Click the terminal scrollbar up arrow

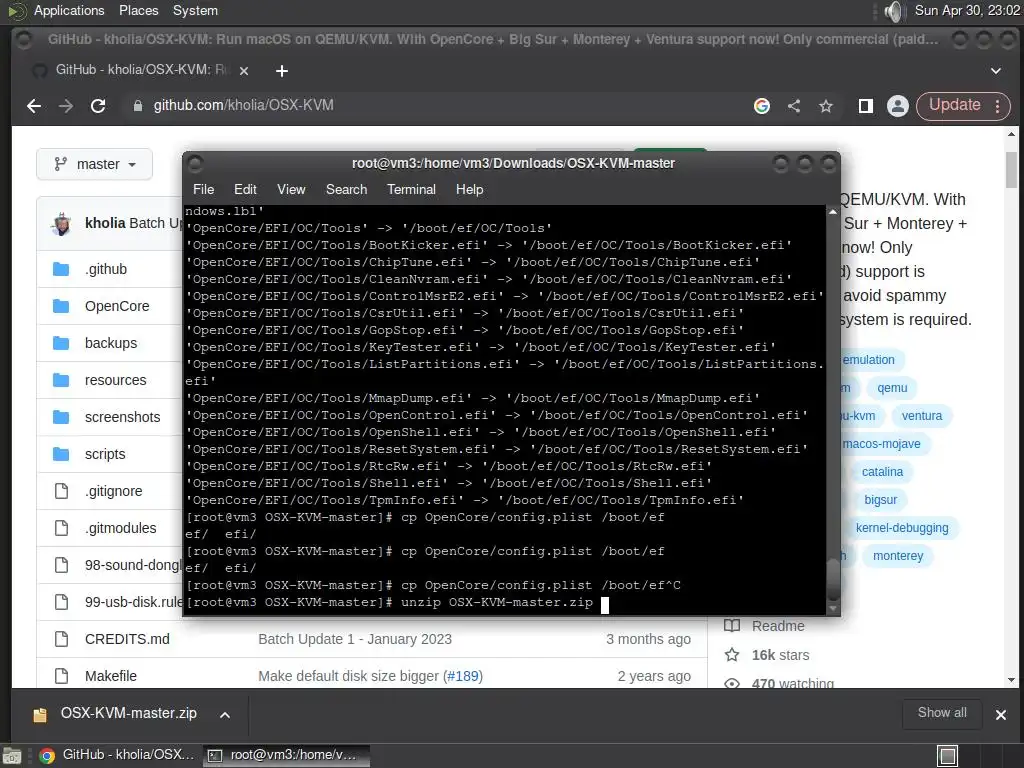(x=833, y=212)
